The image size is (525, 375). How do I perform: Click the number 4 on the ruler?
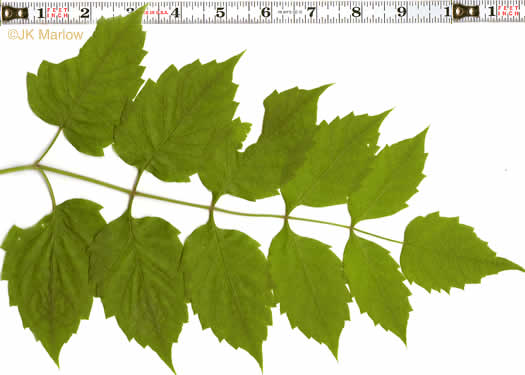[175, 13]
